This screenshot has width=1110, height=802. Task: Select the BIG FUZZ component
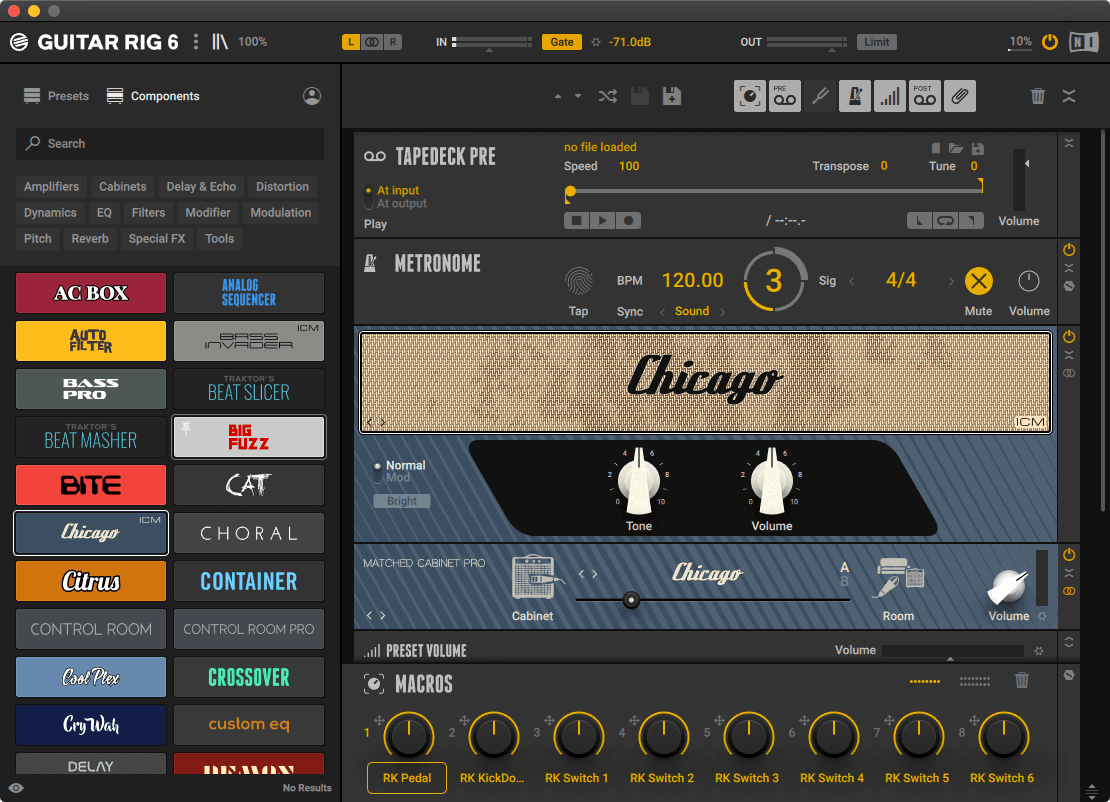click(248, 437)
